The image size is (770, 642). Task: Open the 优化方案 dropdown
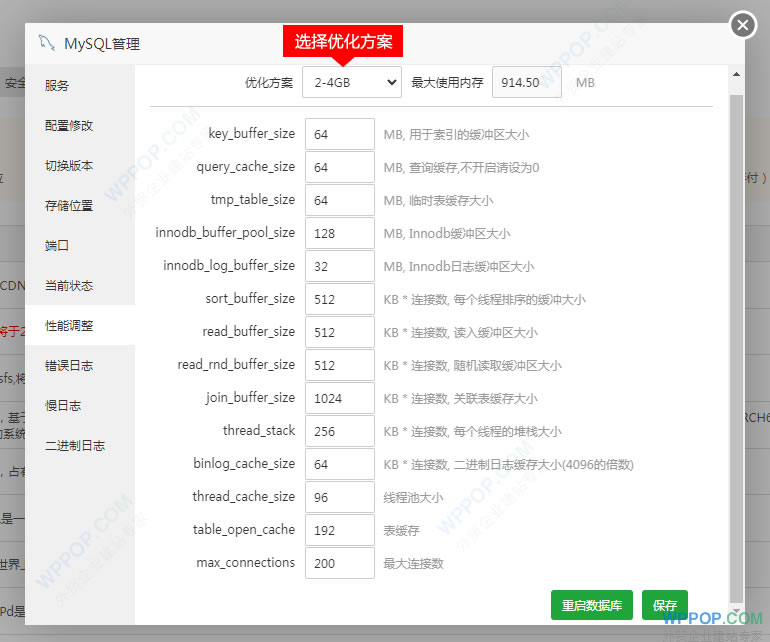pos(352,83)
